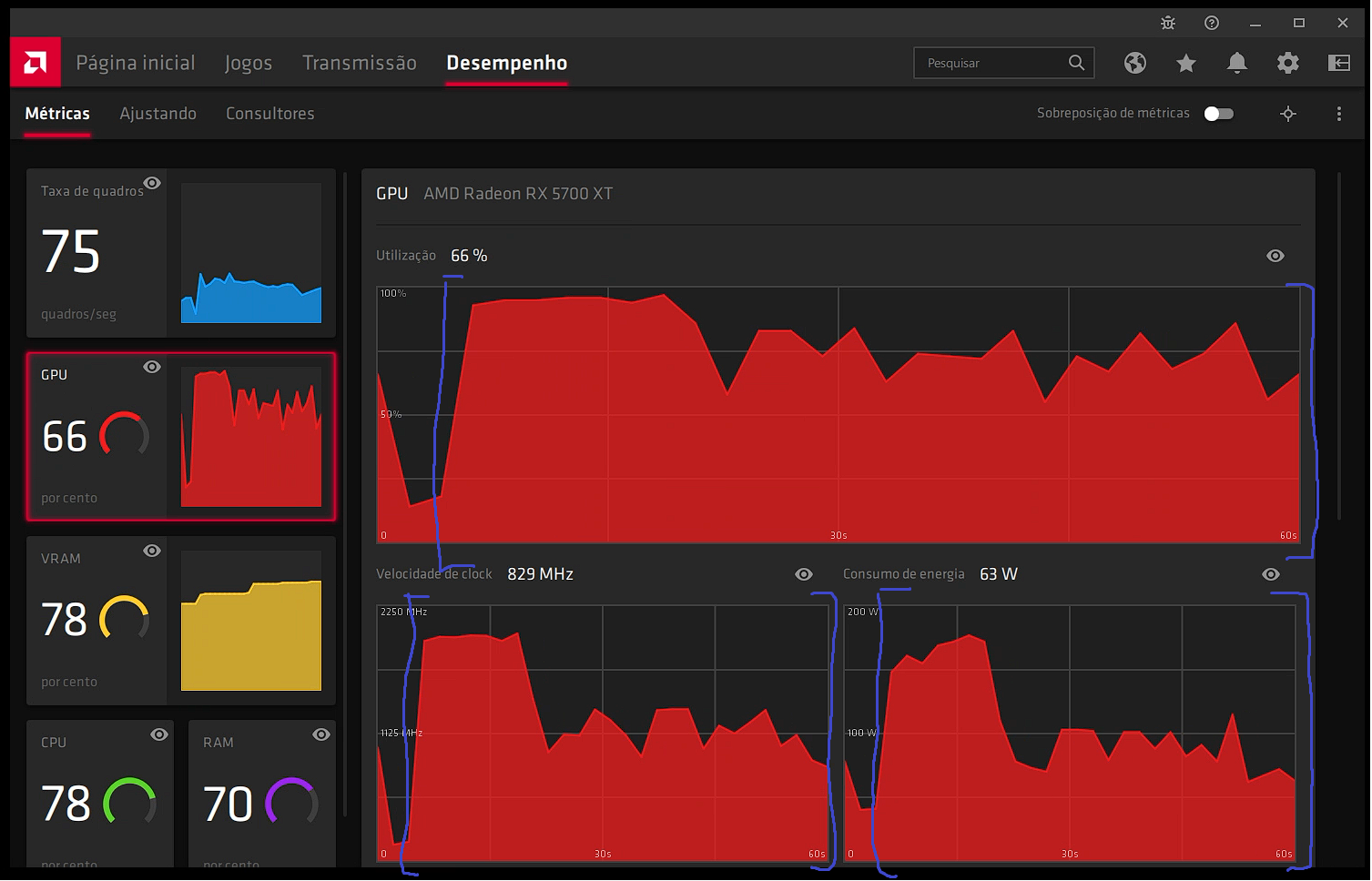Toggle the CPU card eye icon
This screenshot has width=1372, height=881.
(x=159, y=734)
